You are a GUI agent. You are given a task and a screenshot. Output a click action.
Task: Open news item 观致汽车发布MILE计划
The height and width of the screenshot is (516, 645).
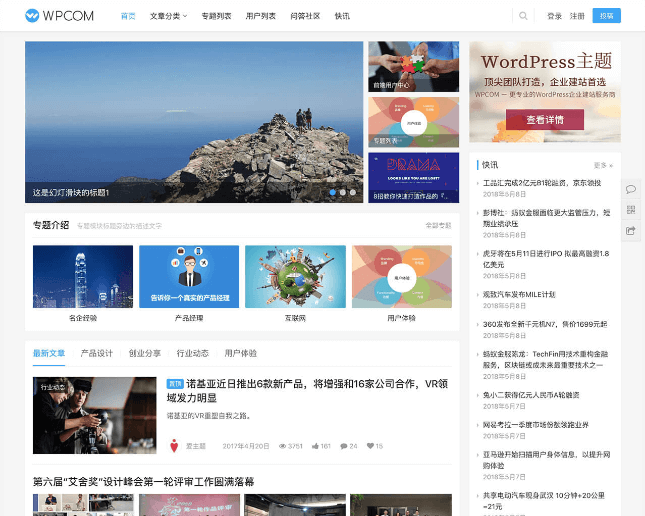(x=519, y=294)
